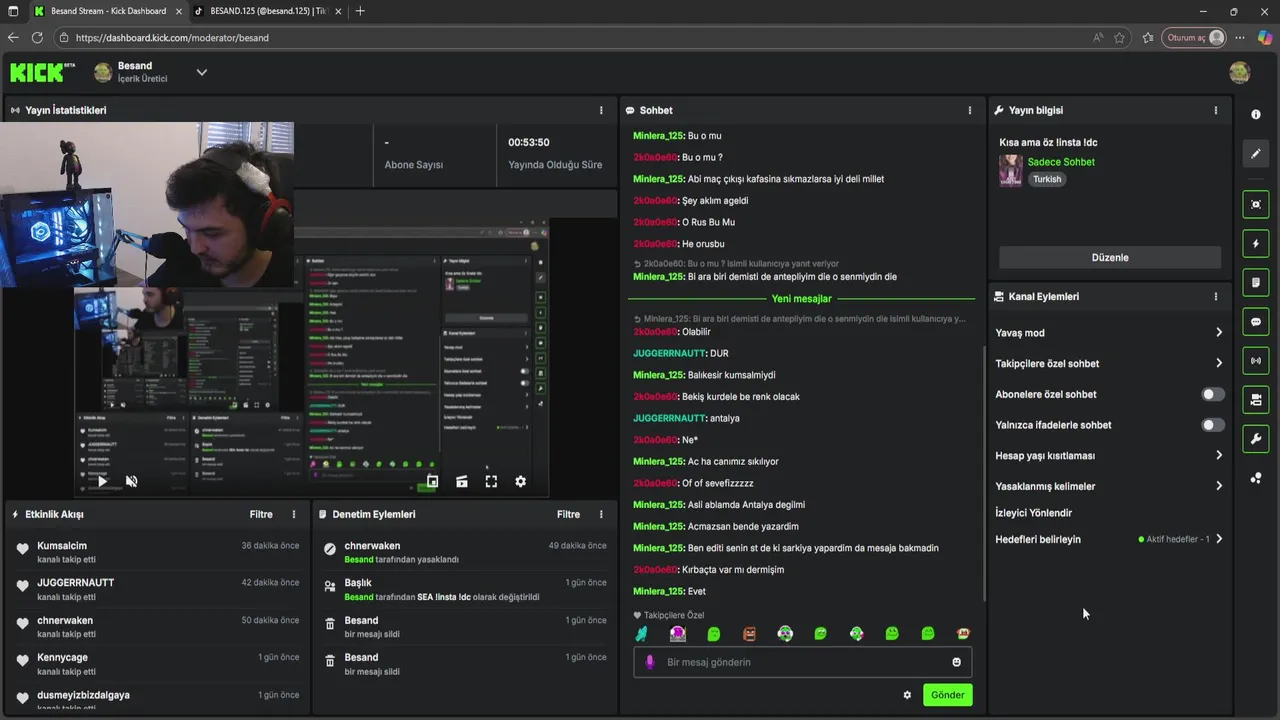Click the wrench tools icon in sidebar

[x=1256, y=439]
